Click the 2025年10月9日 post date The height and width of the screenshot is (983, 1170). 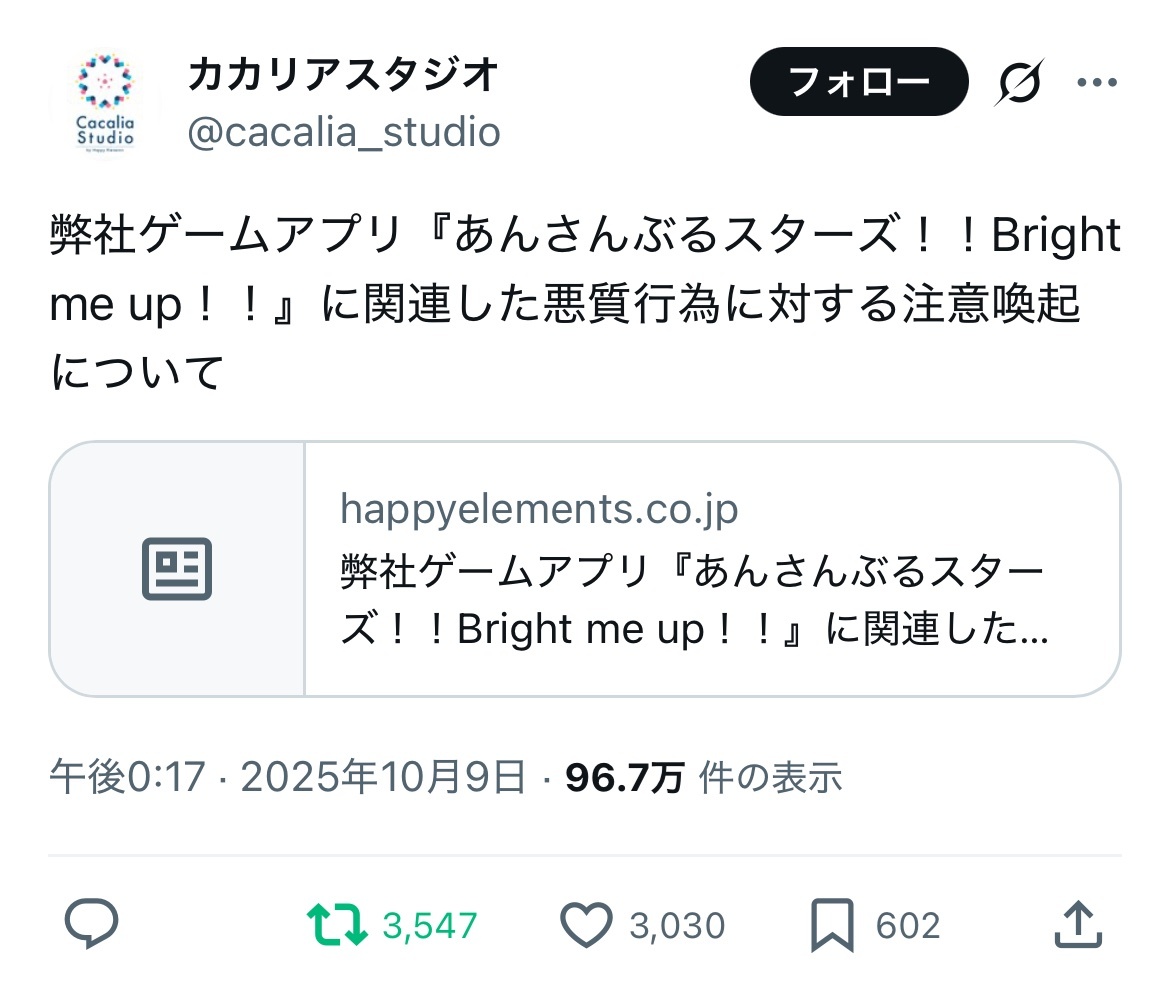(x=383, y=777)
